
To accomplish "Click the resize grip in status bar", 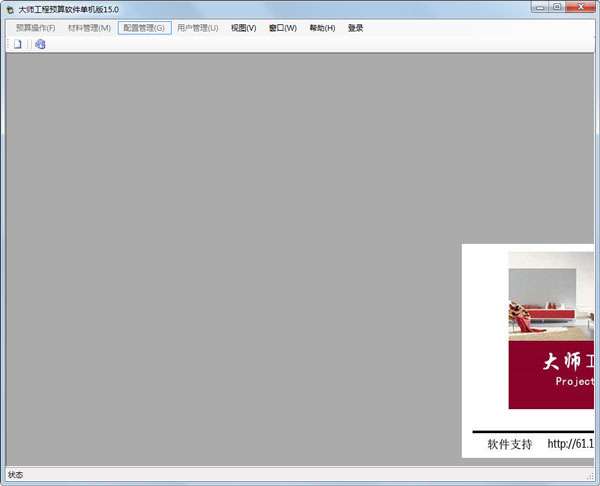I will pyautogui.click(x=590, y=476).
